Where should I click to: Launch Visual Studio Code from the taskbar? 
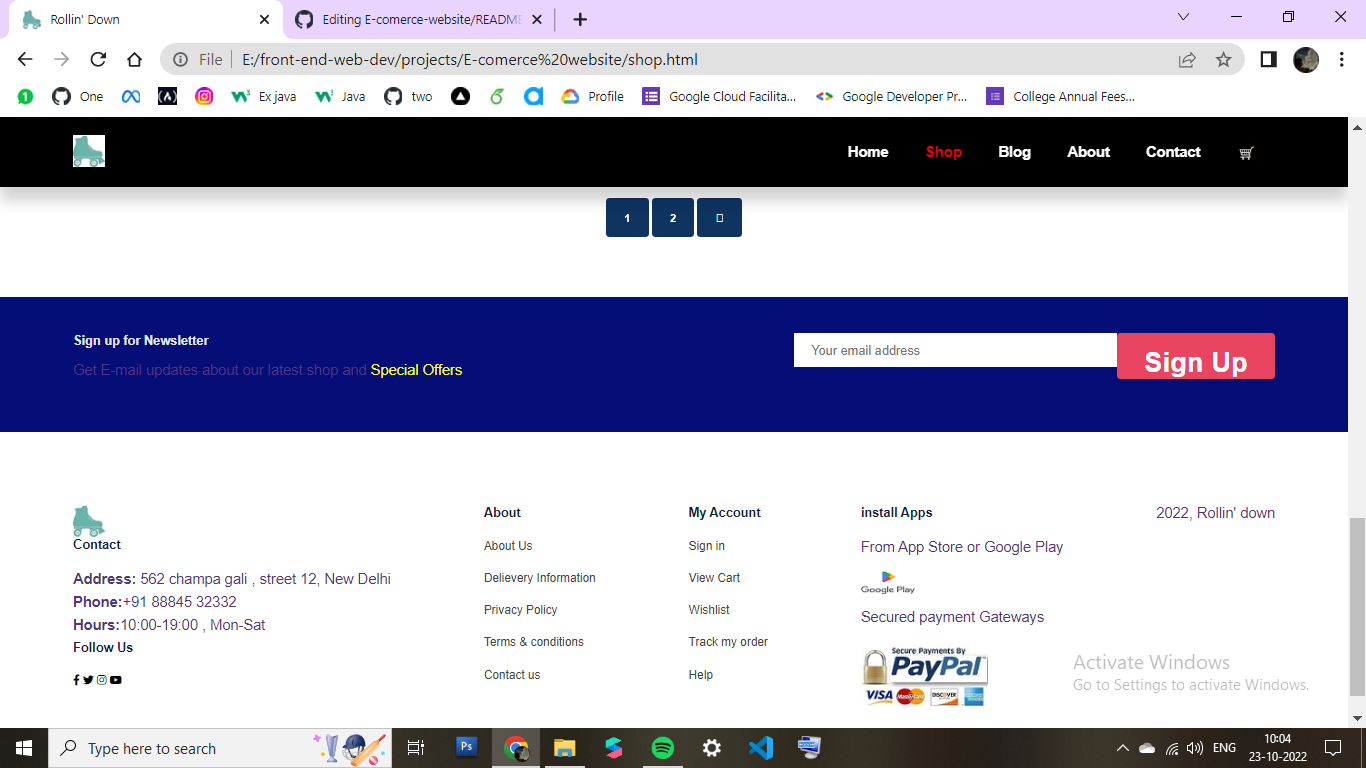[761, 748]
